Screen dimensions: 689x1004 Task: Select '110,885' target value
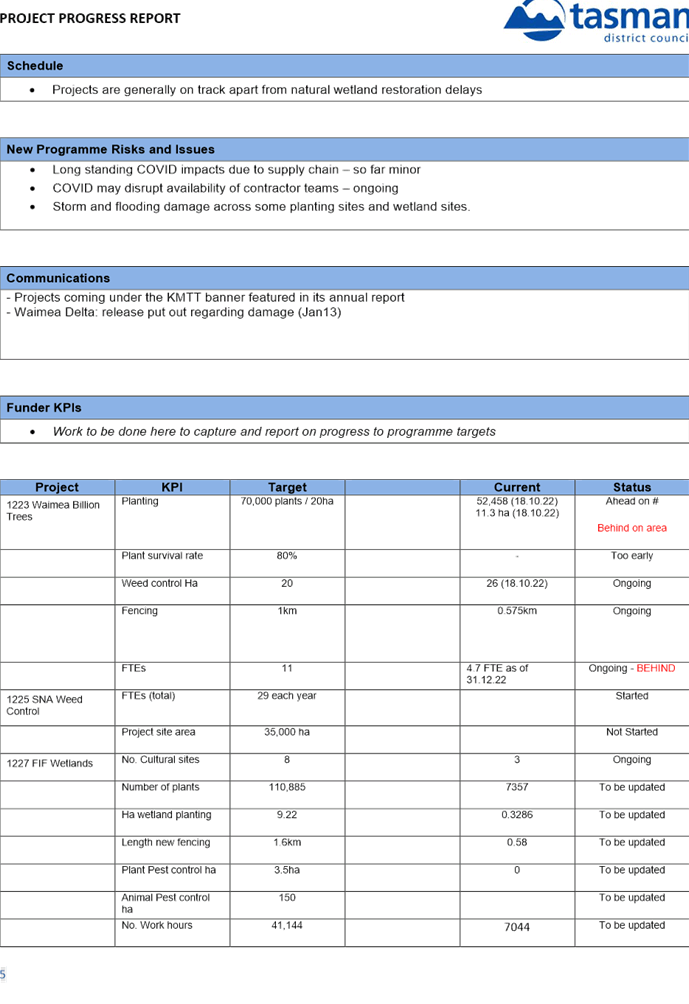287,787
